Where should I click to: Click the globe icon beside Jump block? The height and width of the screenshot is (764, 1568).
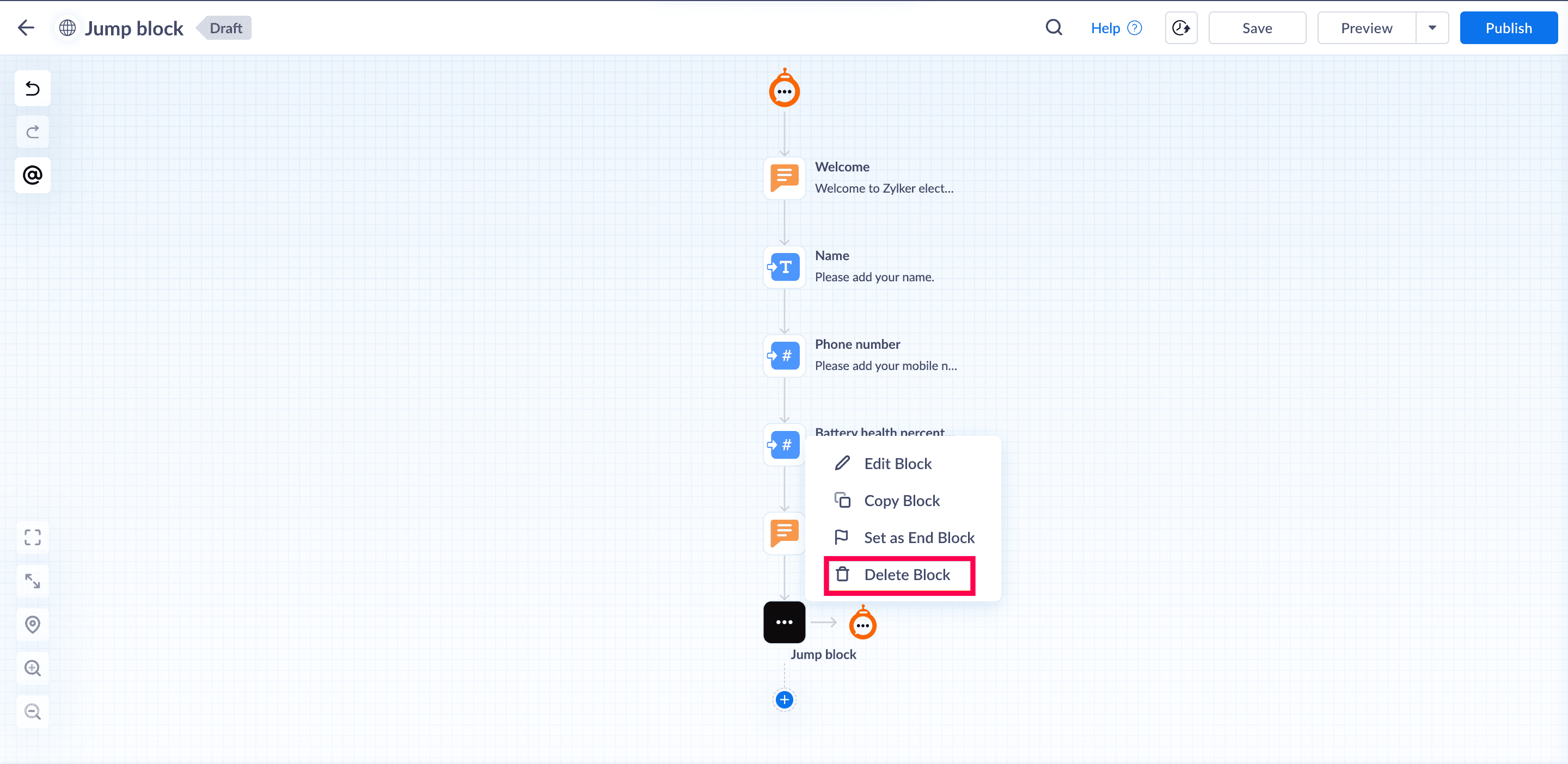tap(67, 28)
